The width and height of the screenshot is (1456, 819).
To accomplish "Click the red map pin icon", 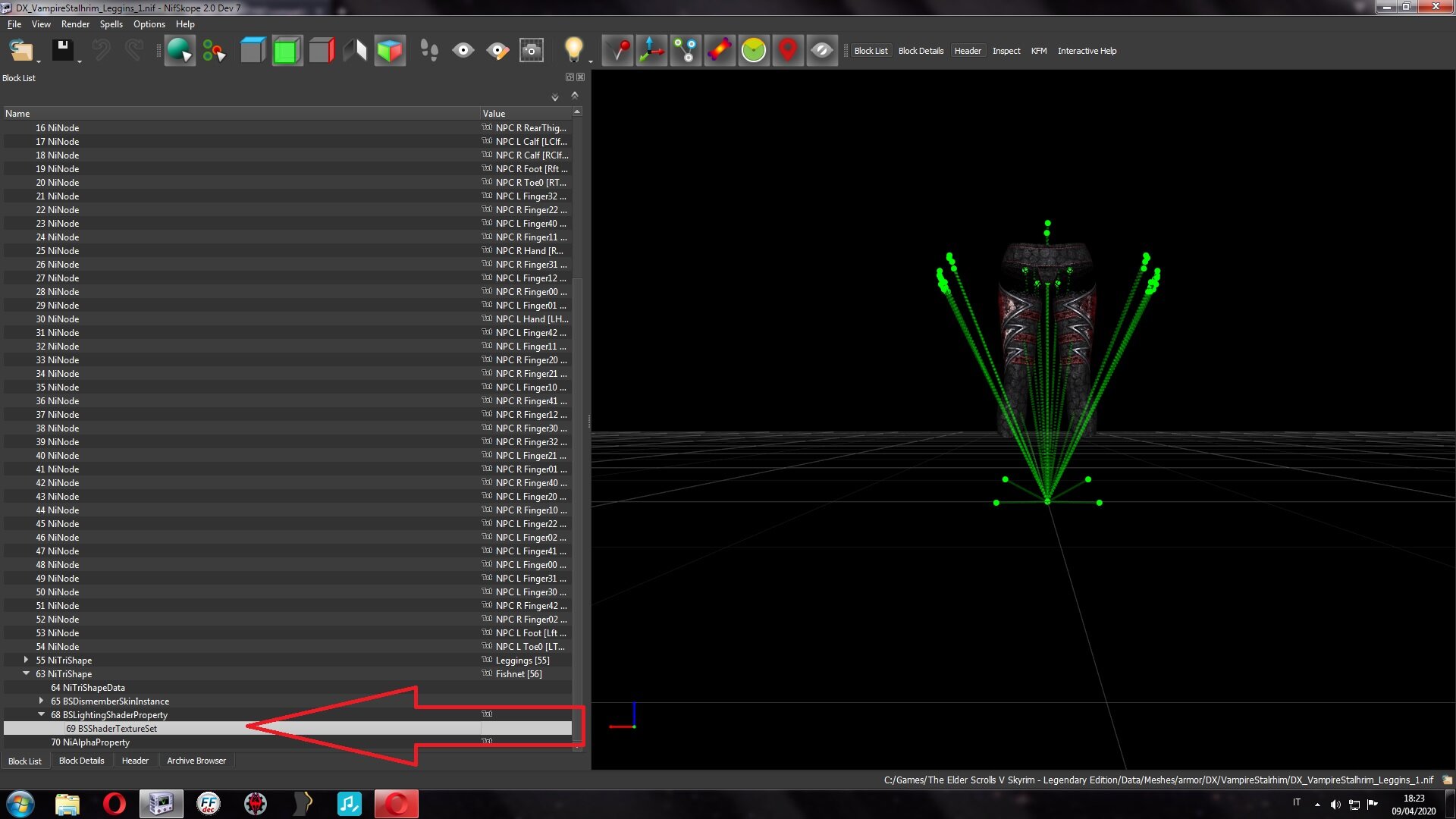I will coord(788,51).
